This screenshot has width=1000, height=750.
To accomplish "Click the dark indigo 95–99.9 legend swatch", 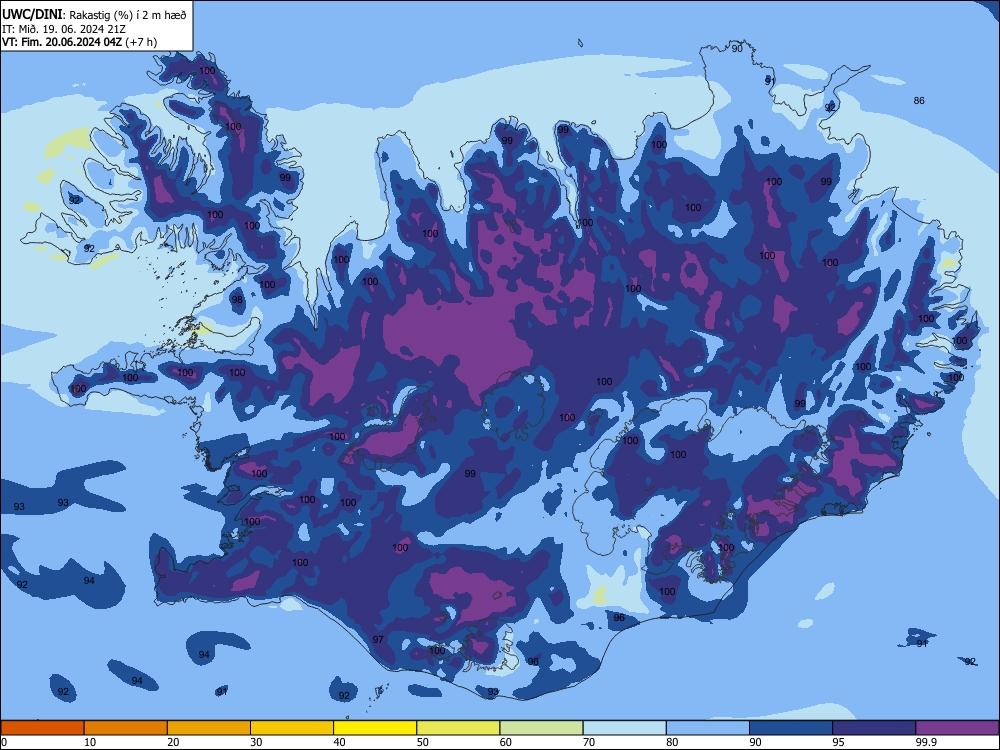I will [874, 728].
